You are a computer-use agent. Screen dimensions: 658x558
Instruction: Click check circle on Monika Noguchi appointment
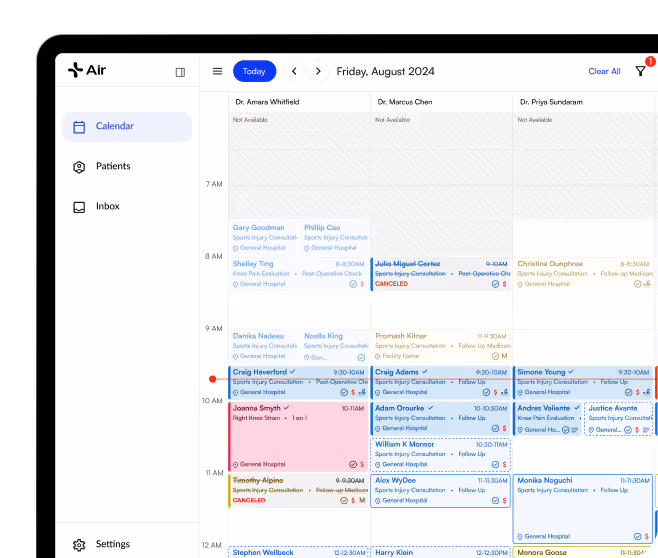point(637,537)
